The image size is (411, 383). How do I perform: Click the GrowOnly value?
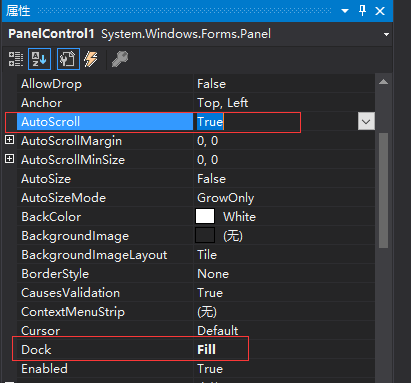coord(225,198)
